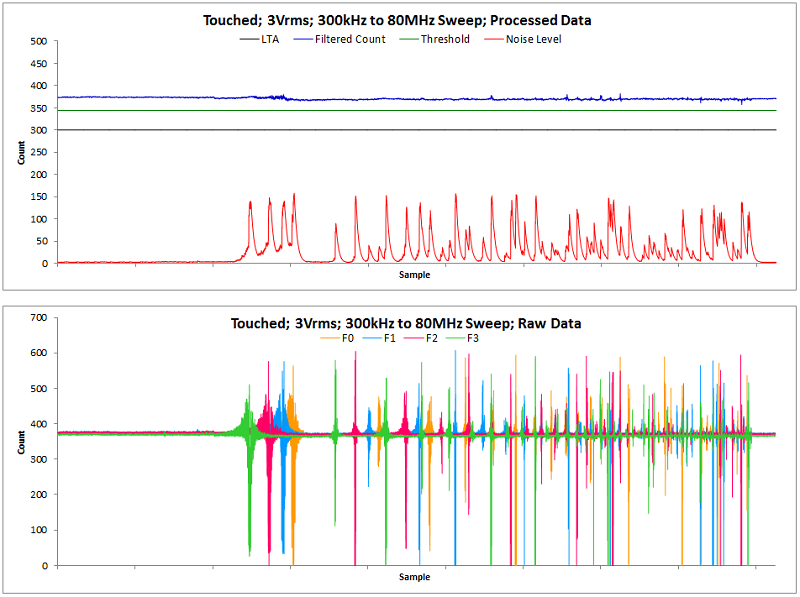Click the Threshold legend label

click(x=446, y=40)
